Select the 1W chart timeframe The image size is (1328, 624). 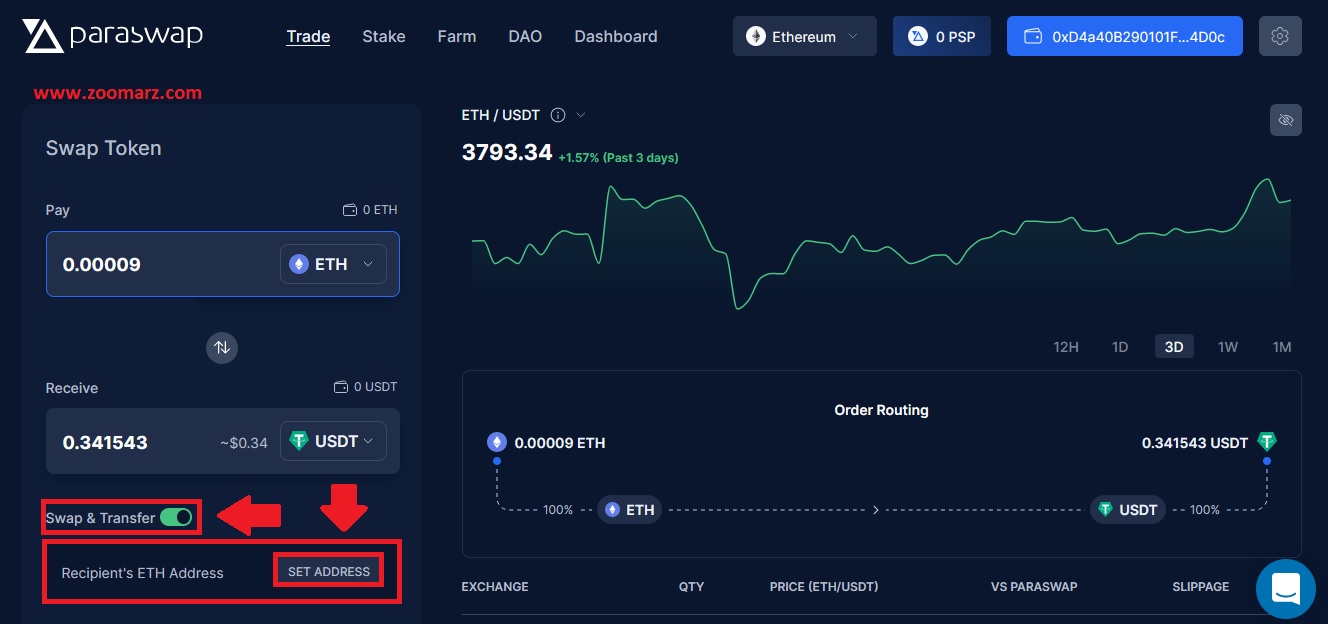pyautogui.click(x=1228, y=347)
